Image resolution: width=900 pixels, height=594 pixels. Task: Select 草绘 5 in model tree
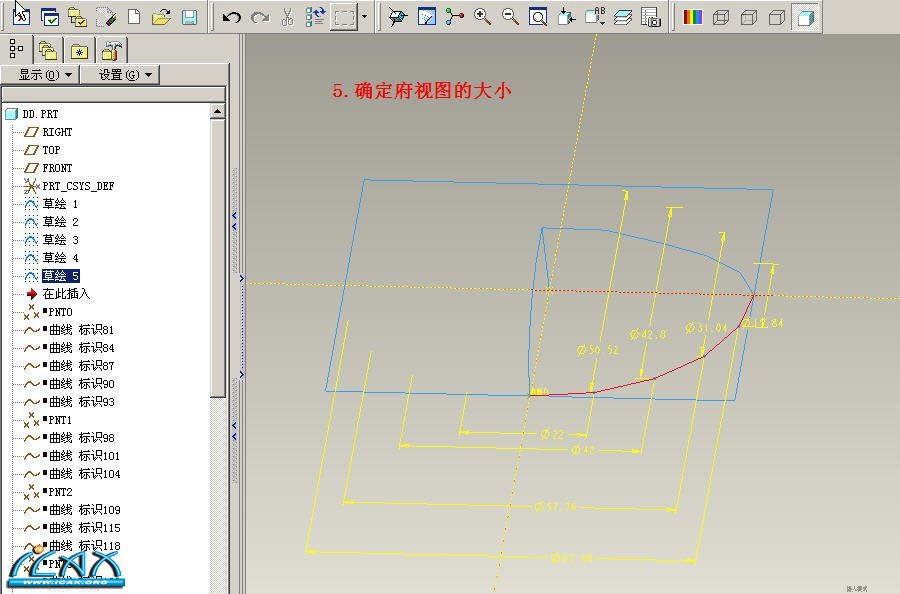(x=60, y=276)
